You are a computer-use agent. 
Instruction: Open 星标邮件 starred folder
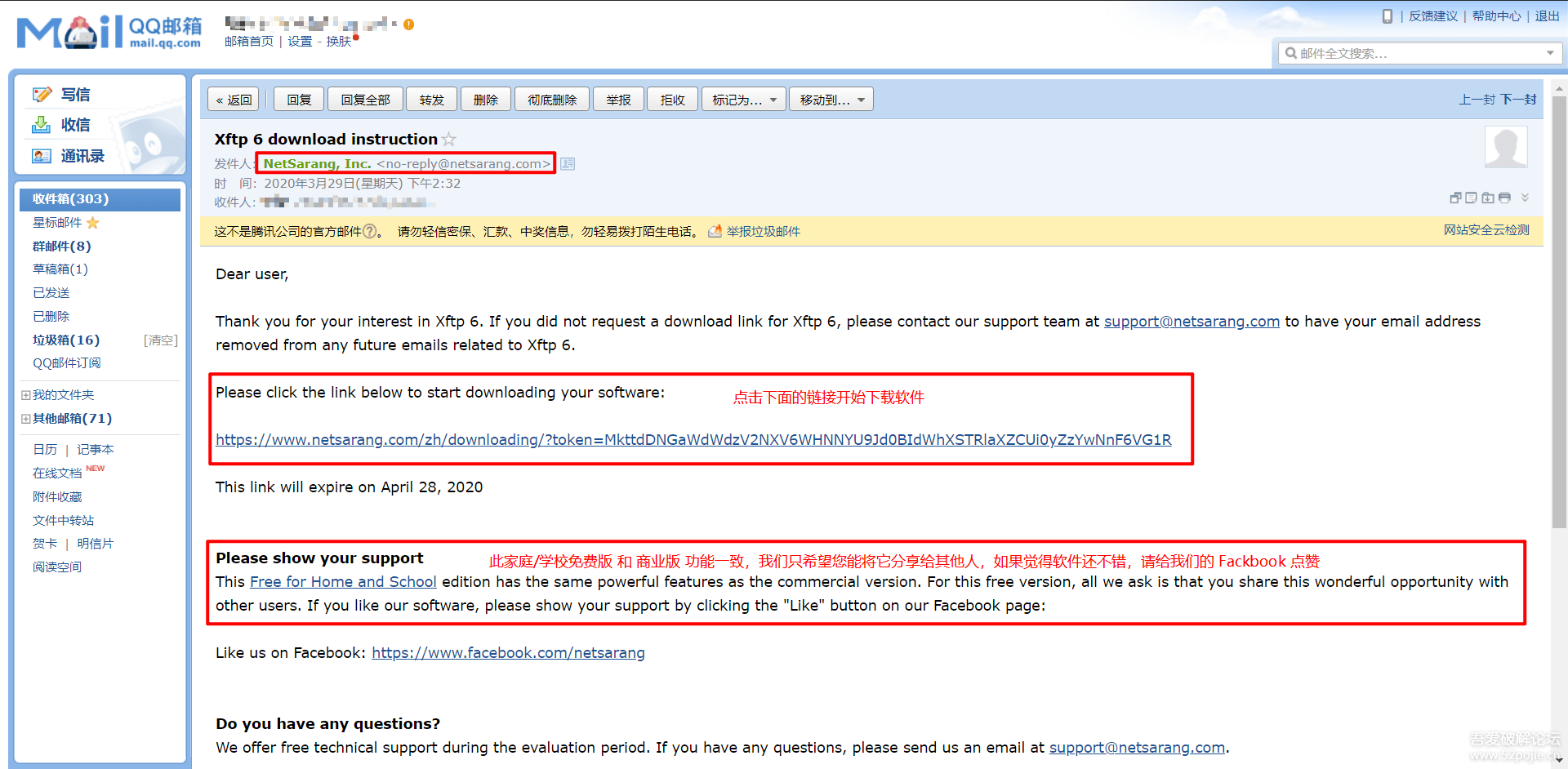(57, 223)
